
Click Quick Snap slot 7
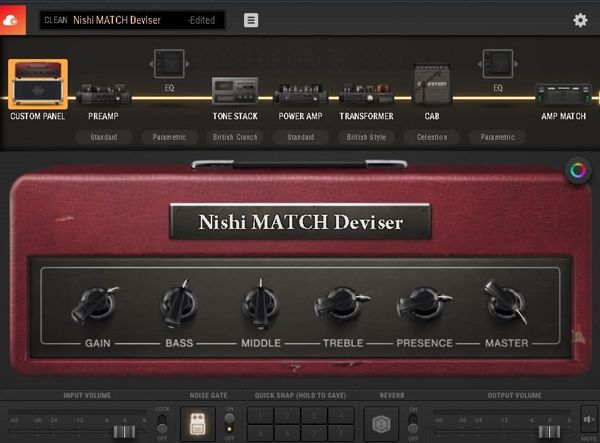[x=314, y=433]
